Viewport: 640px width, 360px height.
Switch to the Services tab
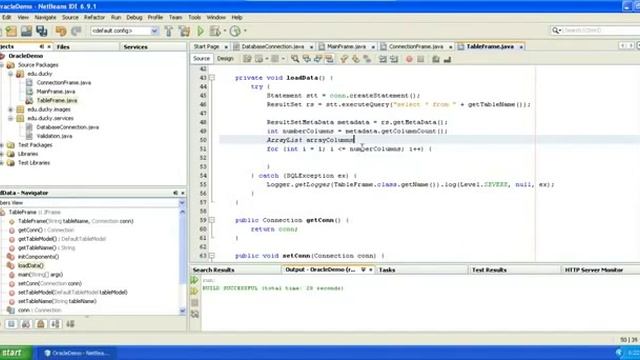[136, 47]
